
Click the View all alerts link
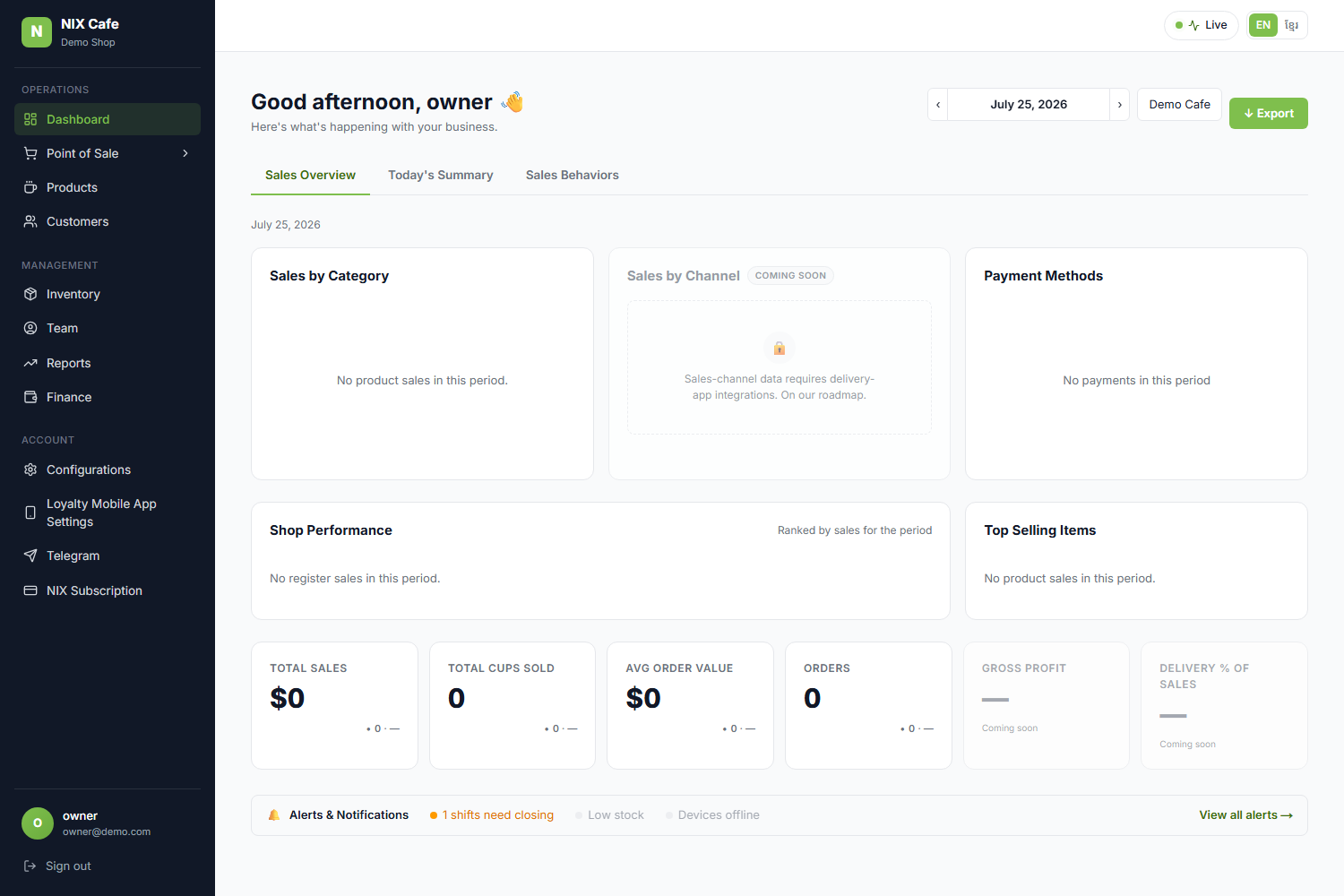(x=1245, y=814)
